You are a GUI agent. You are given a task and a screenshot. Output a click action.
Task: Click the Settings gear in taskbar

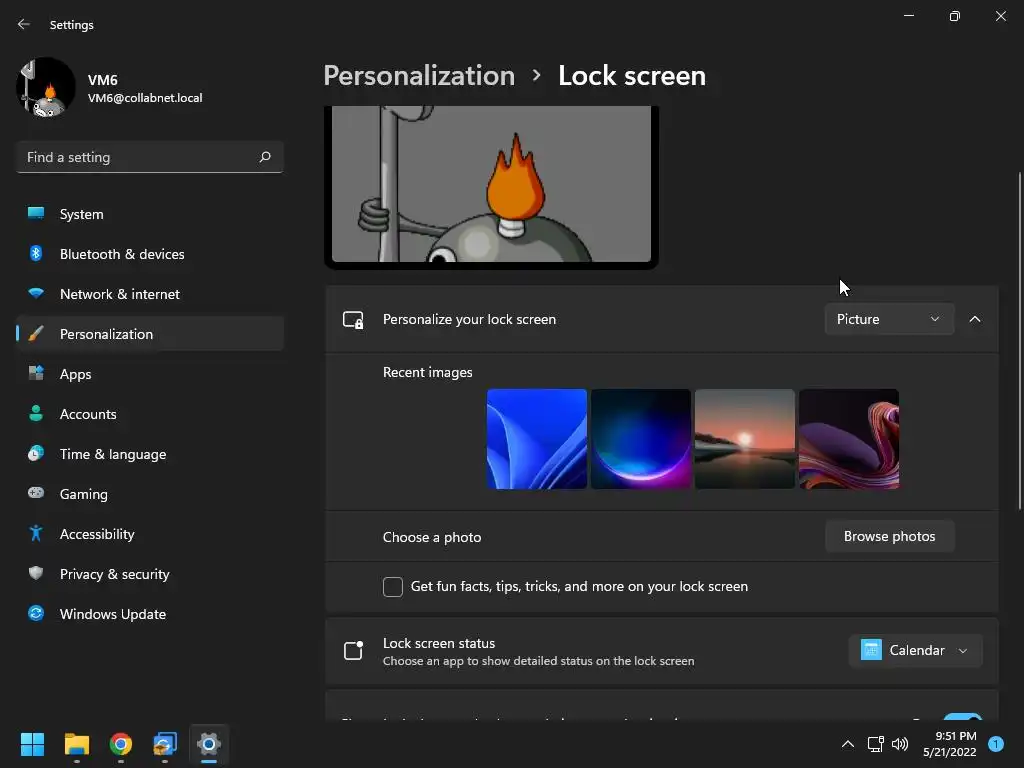pos(209,744)
